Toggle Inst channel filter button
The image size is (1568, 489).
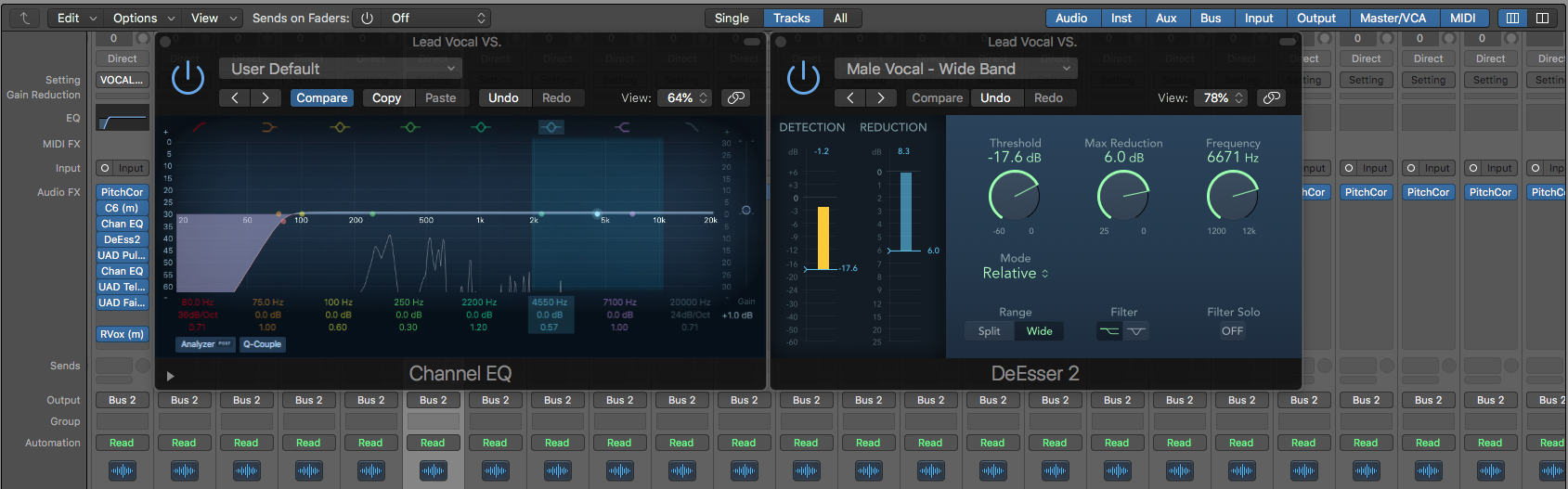1121,18
